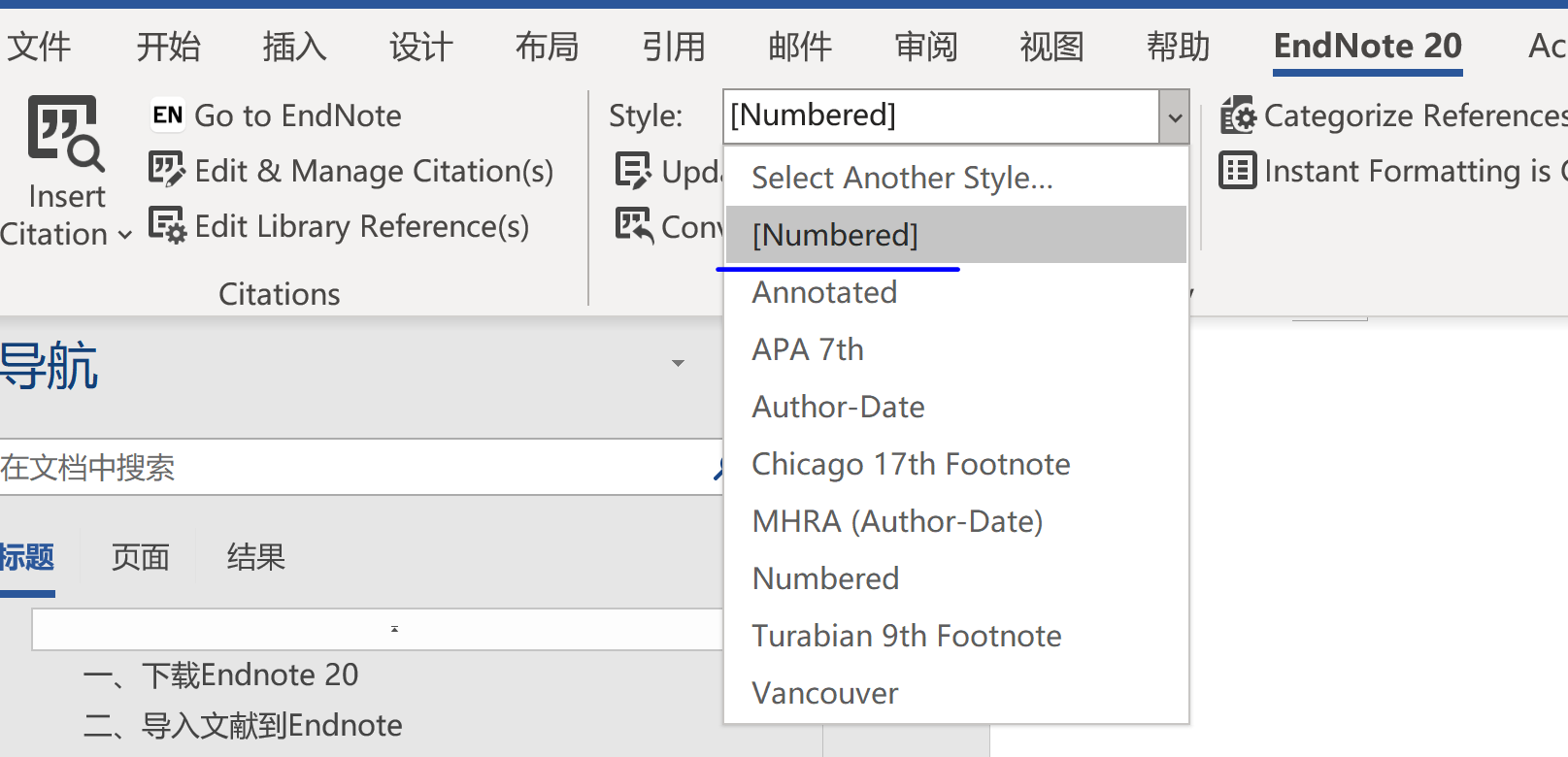Switch to the 标题 navigation tab

[27, 557]
